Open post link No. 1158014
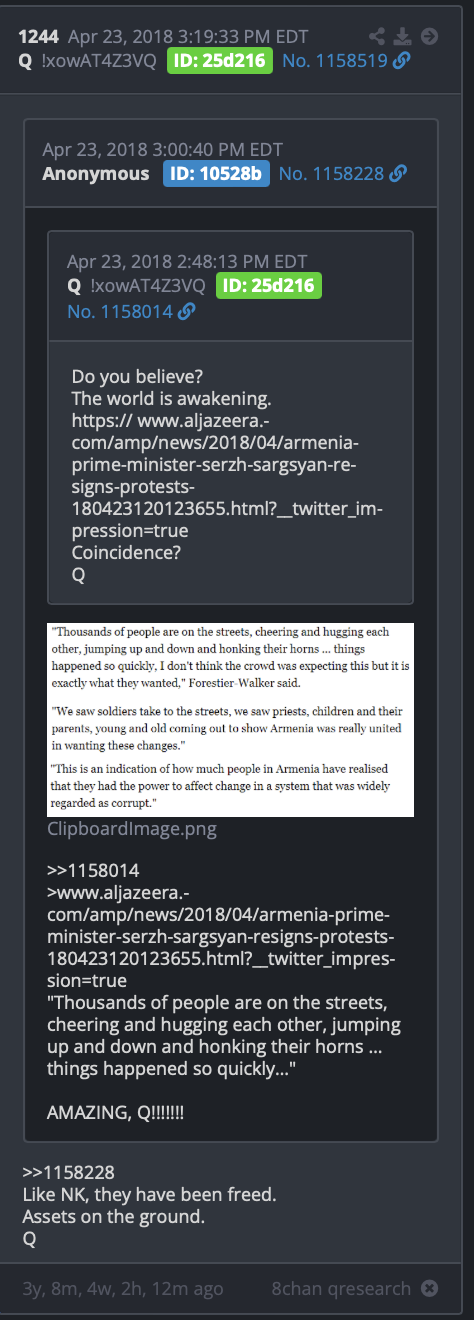474x1320 pixels. (x=120, y=311)
